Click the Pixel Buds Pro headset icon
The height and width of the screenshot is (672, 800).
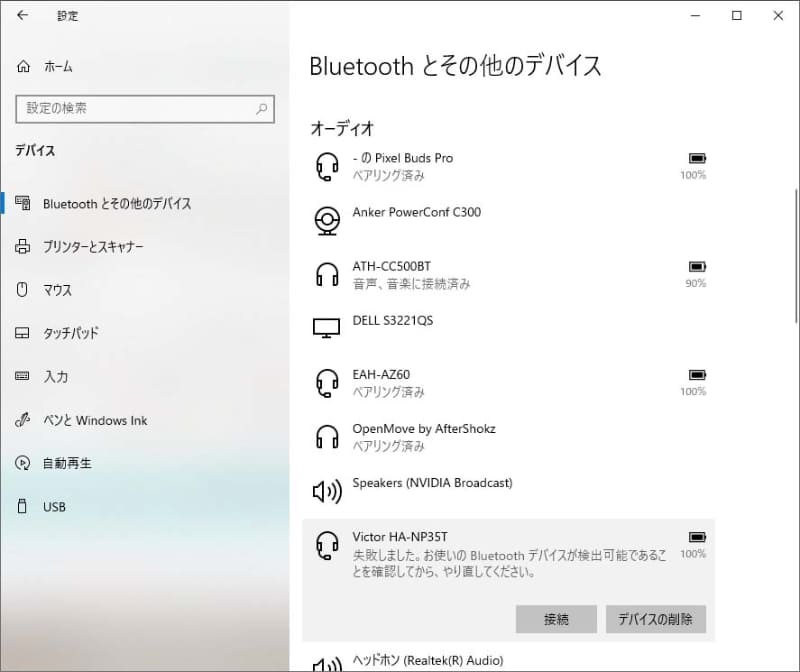[327, 167]
